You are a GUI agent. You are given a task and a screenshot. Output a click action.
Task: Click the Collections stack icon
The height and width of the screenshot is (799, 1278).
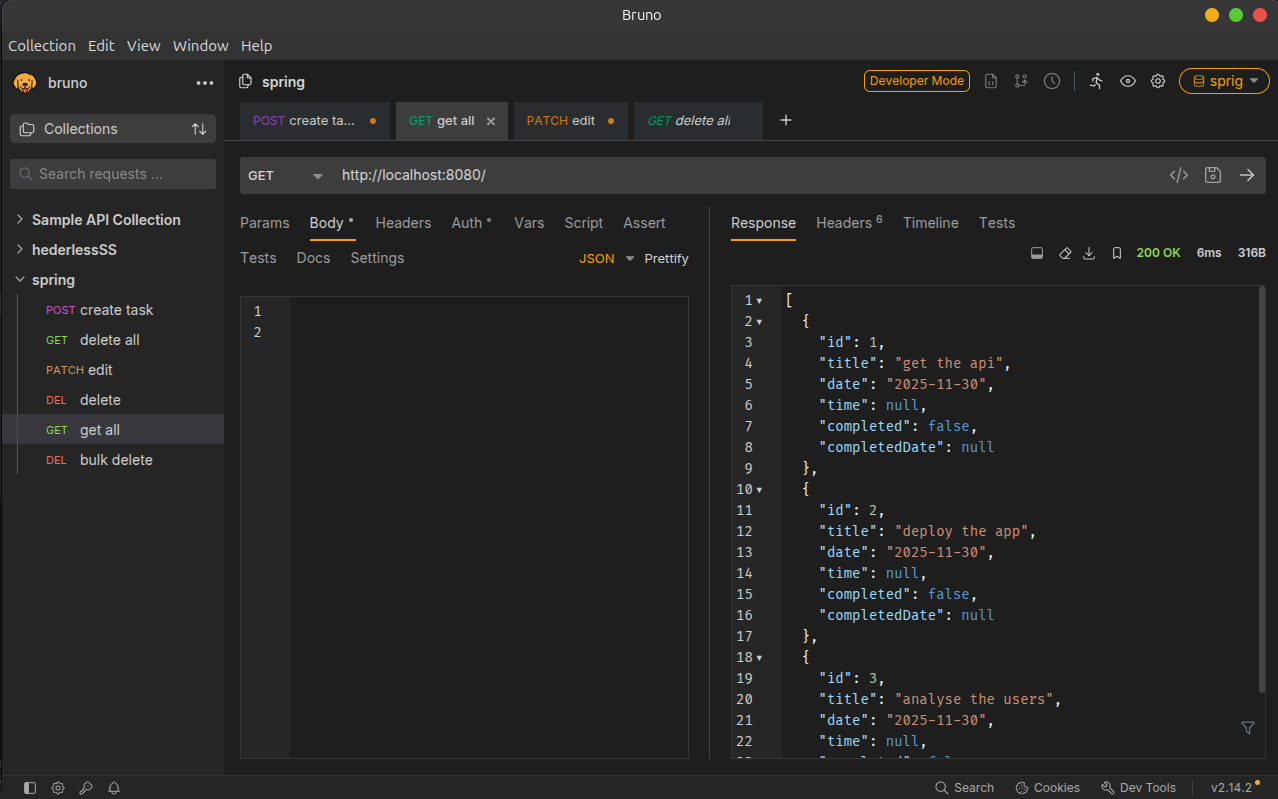pos(26,129)
